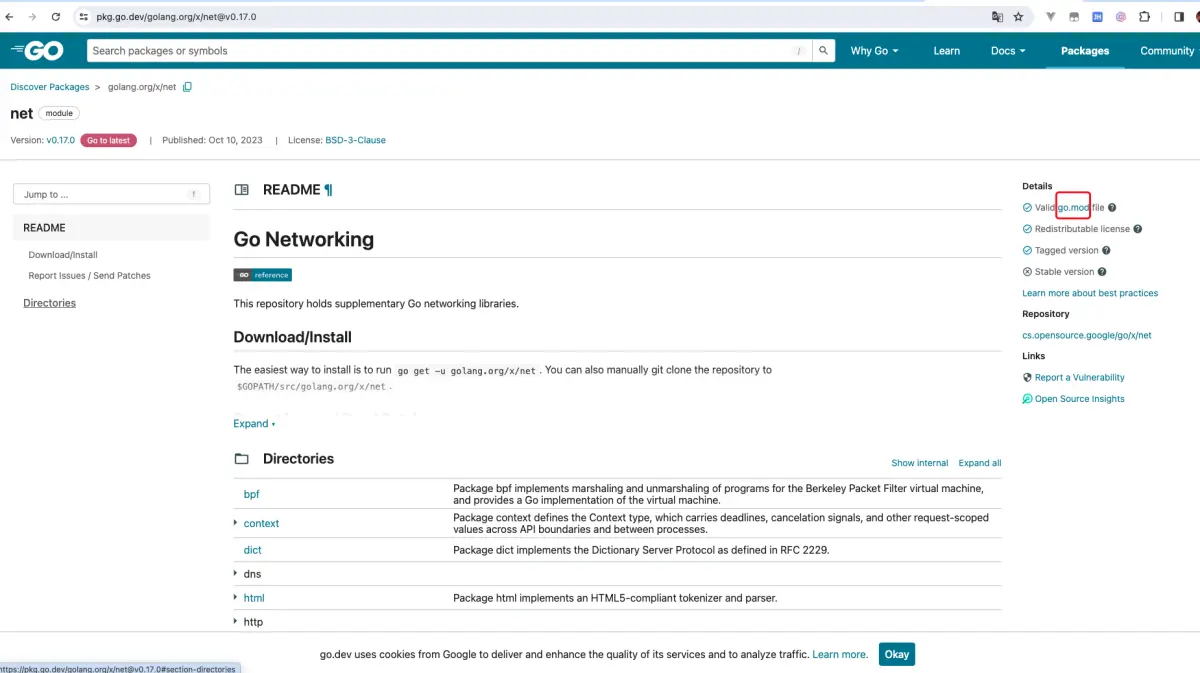Click the Open Source Insights icon
This screenshot has width=1200, height=673.
pyautogui.click(x=1027, y=399)
